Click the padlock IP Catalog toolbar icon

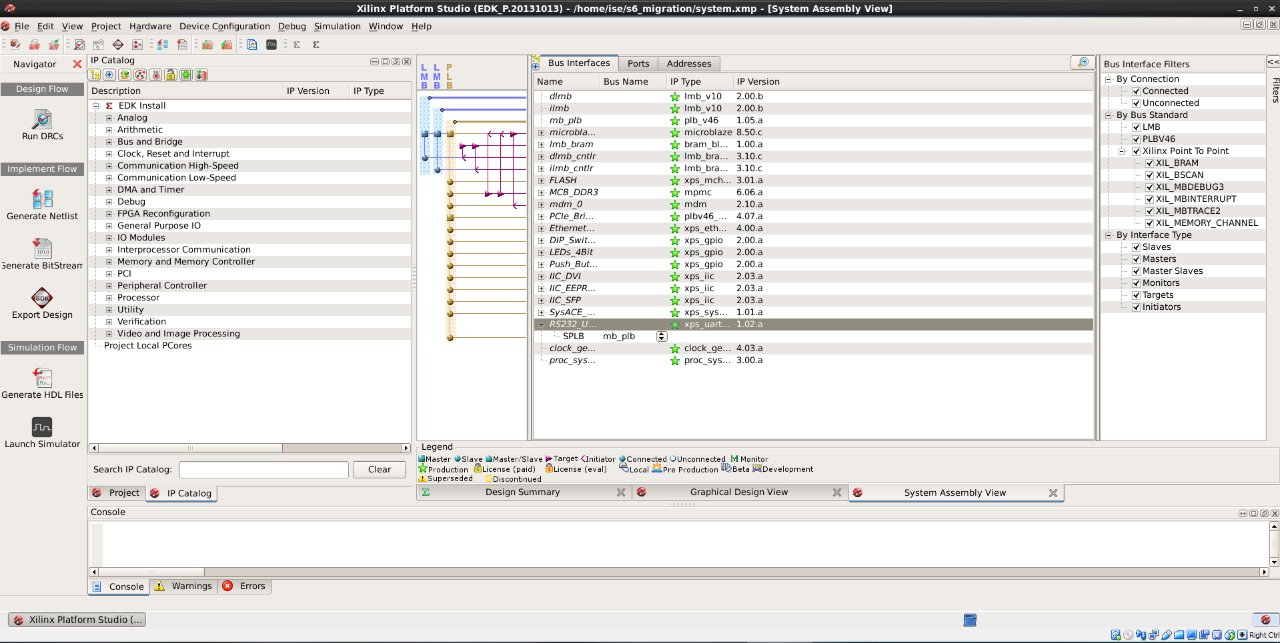pyautogui.click(x=171, y=75)
